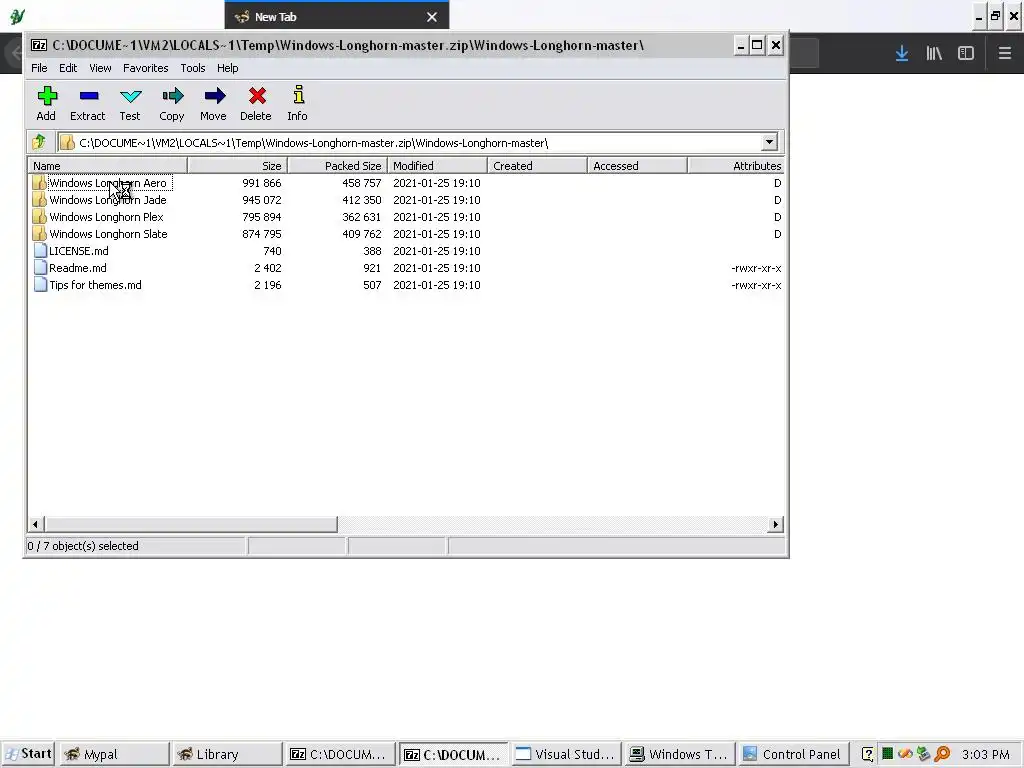
Task: Open the Tools menu
Action: coord(193,68)
